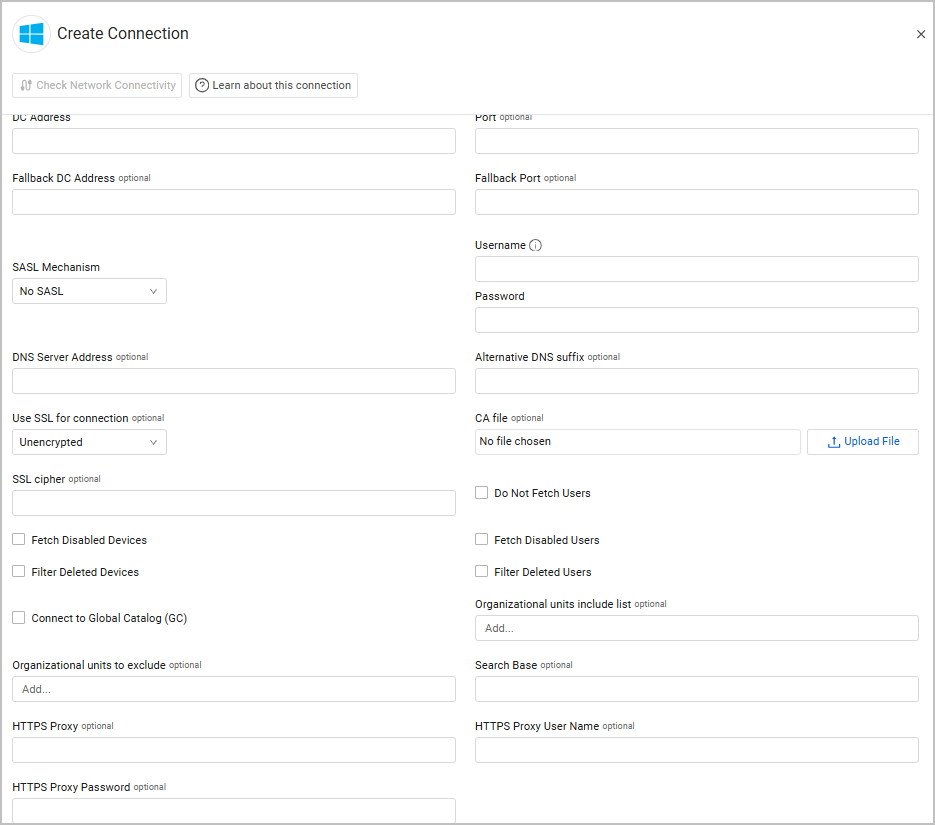The height and width of the screenshot is (825, 935).
Task: Close the Create Connection dialog
Action: (x=921, y=35)
